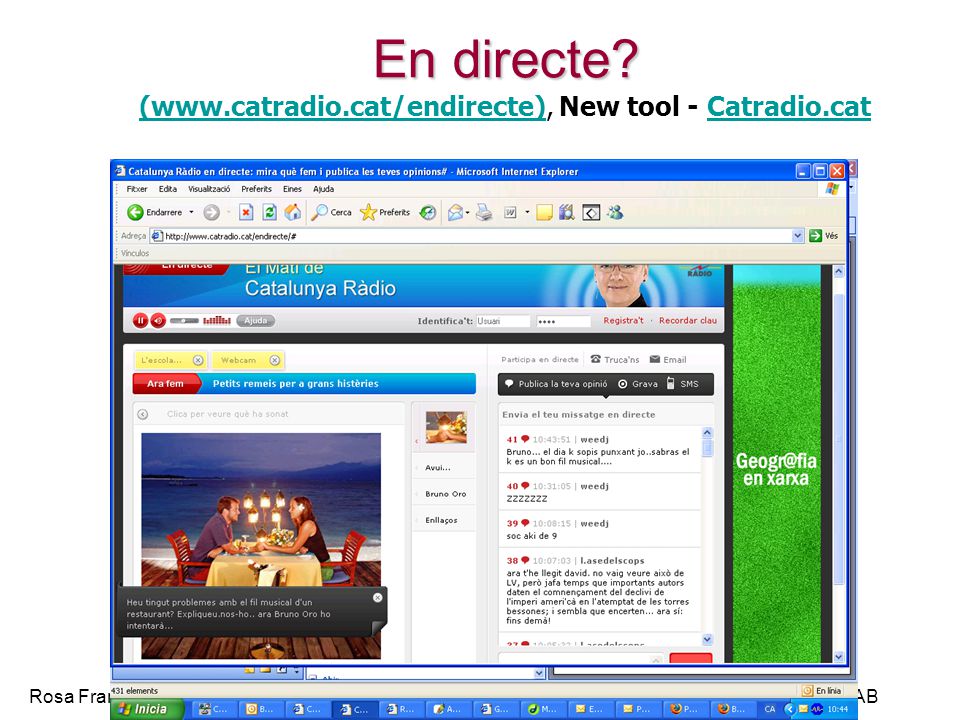Click the www.catradio.cat/endirecte slide link
This screenshot has height=720, width=960.
(x=342, y=107)
